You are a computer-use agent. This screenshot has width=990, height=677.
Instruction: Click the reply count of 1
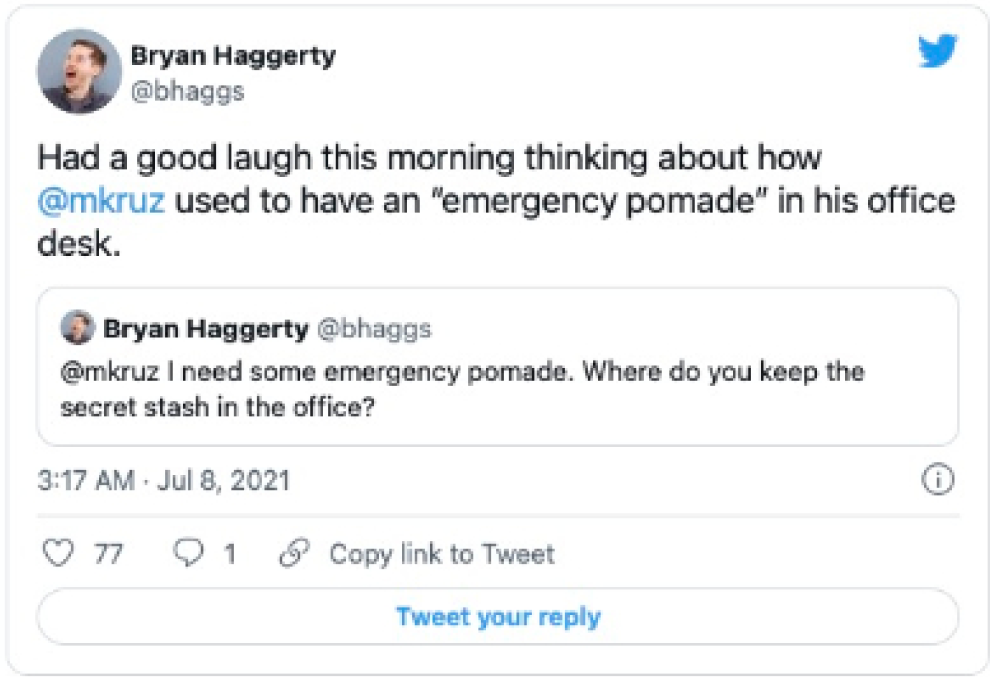coord(230,553)
